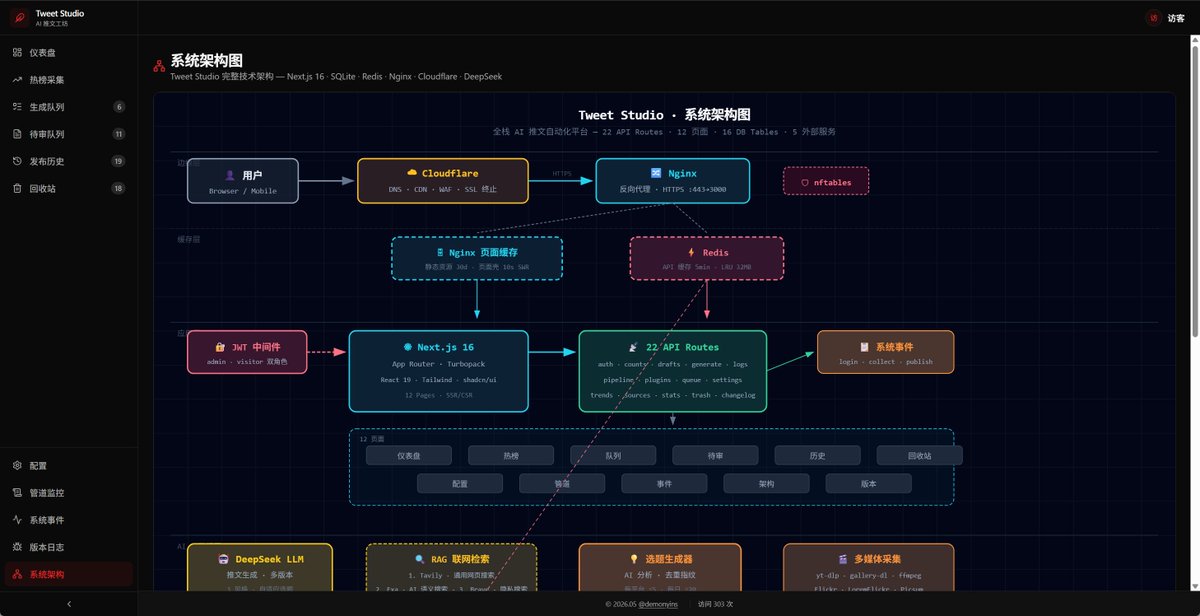Viewport: 1200px width, 616px height.
Task: Click the 生成队列 count badge 6
Action: (x=119, y=107)
